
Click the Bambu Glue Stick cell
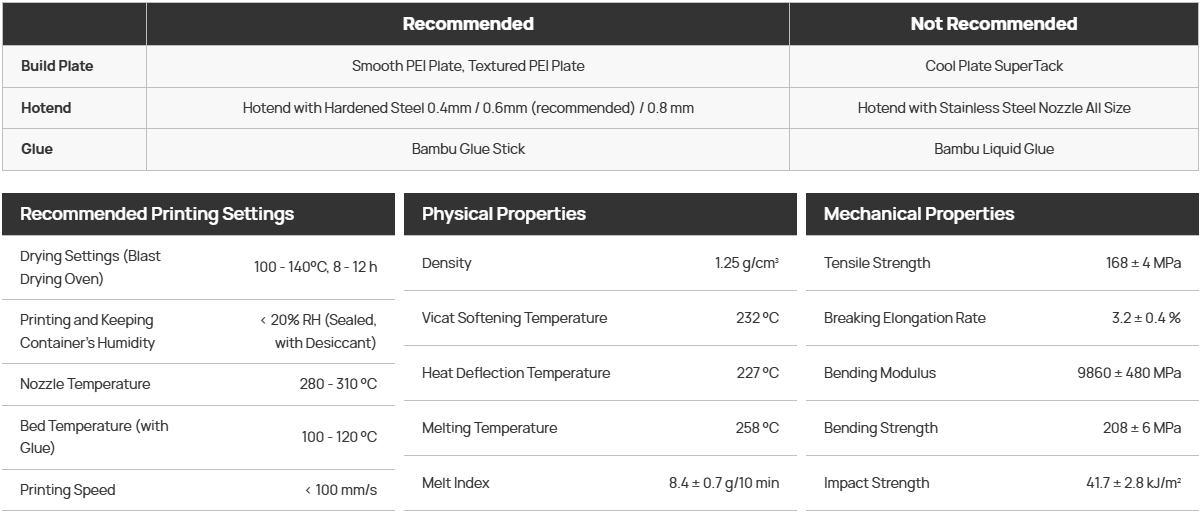coord(468,149)
